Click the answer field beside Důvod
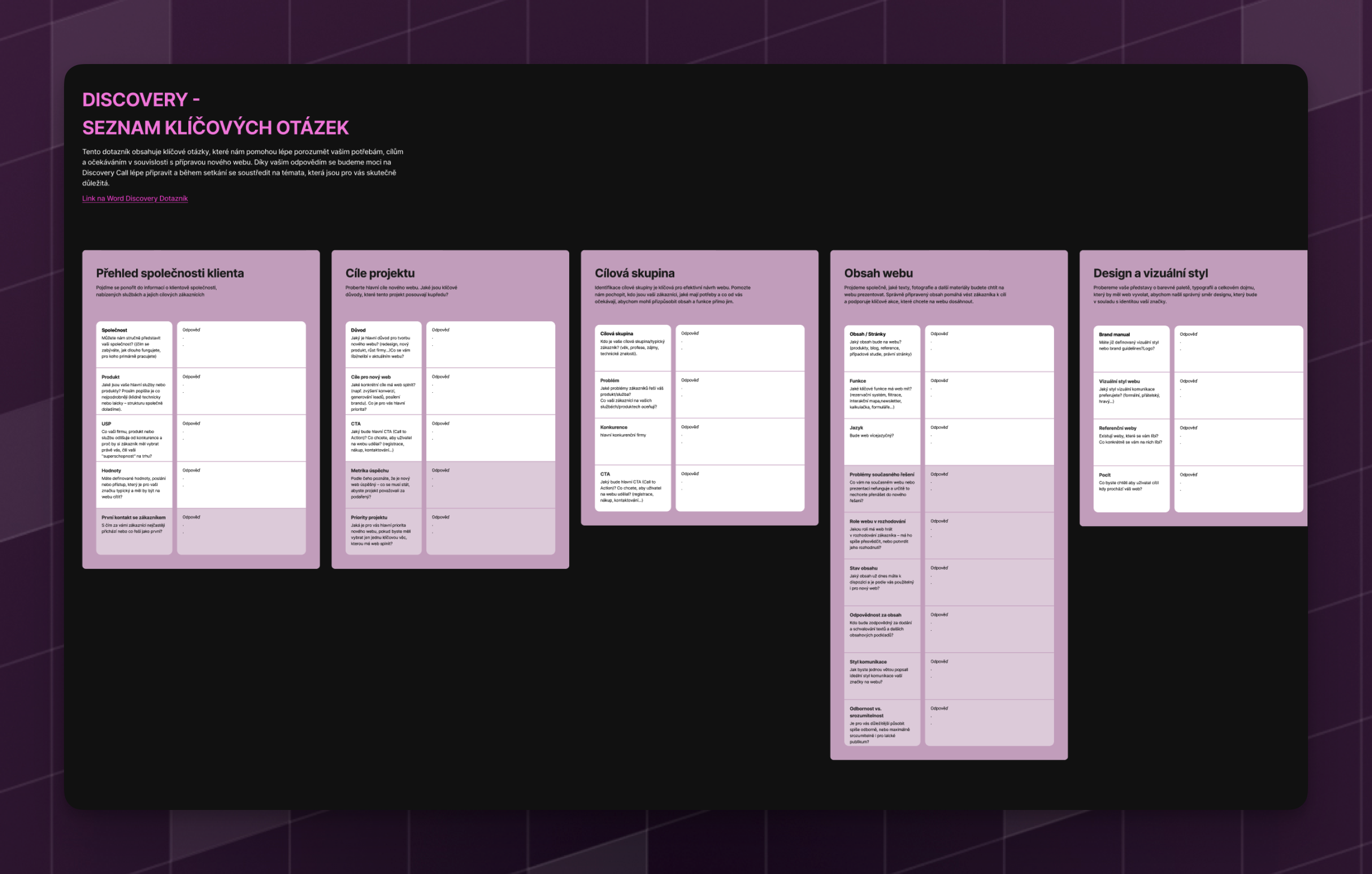The height and width of the screenshot is (874, 1372). 491,344
